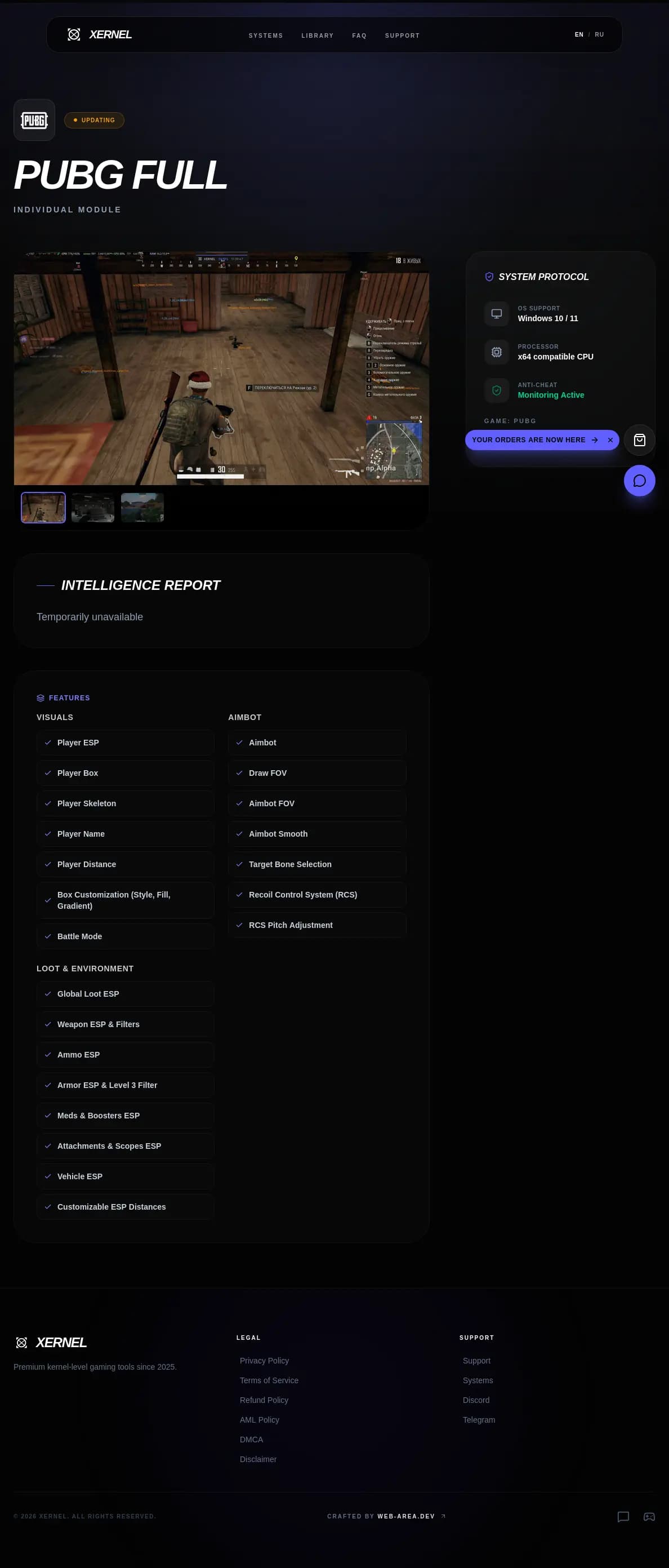Click the Features layers icon

click(41, 698)
